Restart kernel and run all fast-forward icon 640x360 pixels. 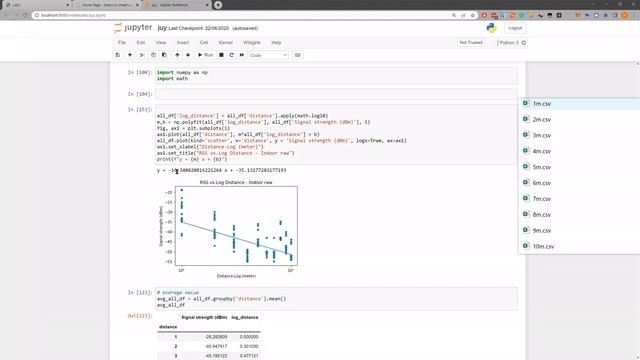click(242, 55)
